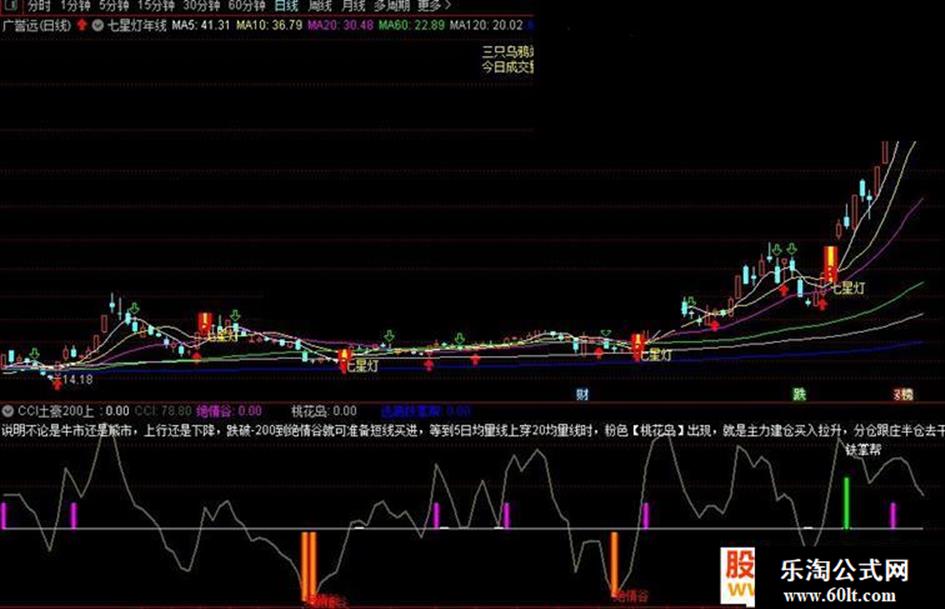945x609 pixels.
Task: Open the CCI土豪200上 indicator dropdown circle
Action: (x=8, y=411)
